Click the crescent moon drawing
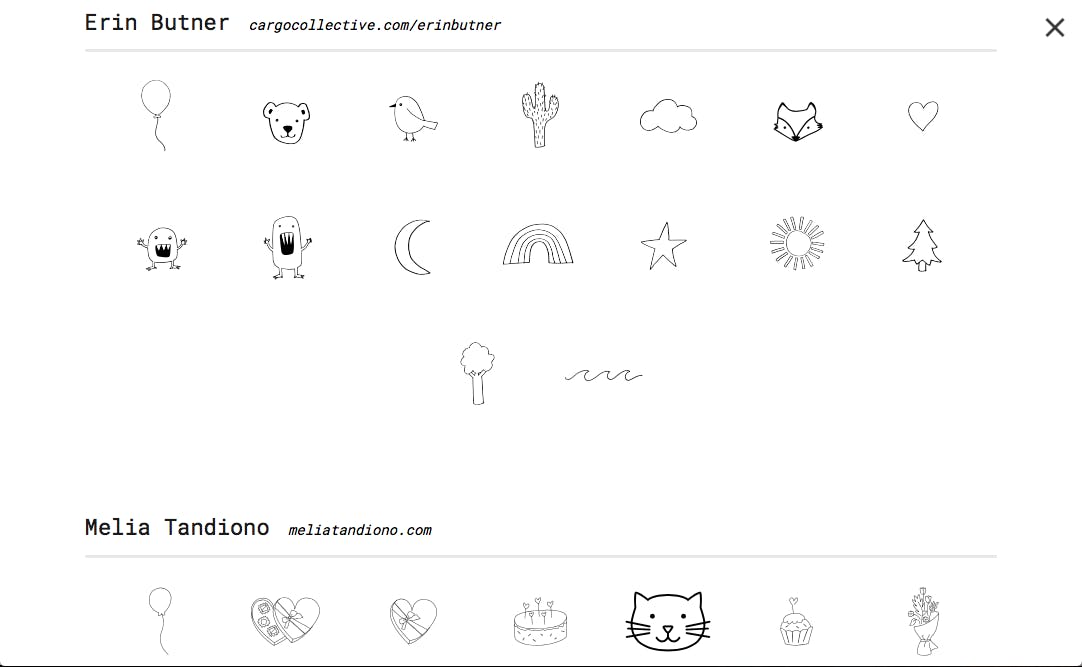Viewport: 1082px width, 667px height. tap(413, 247)
